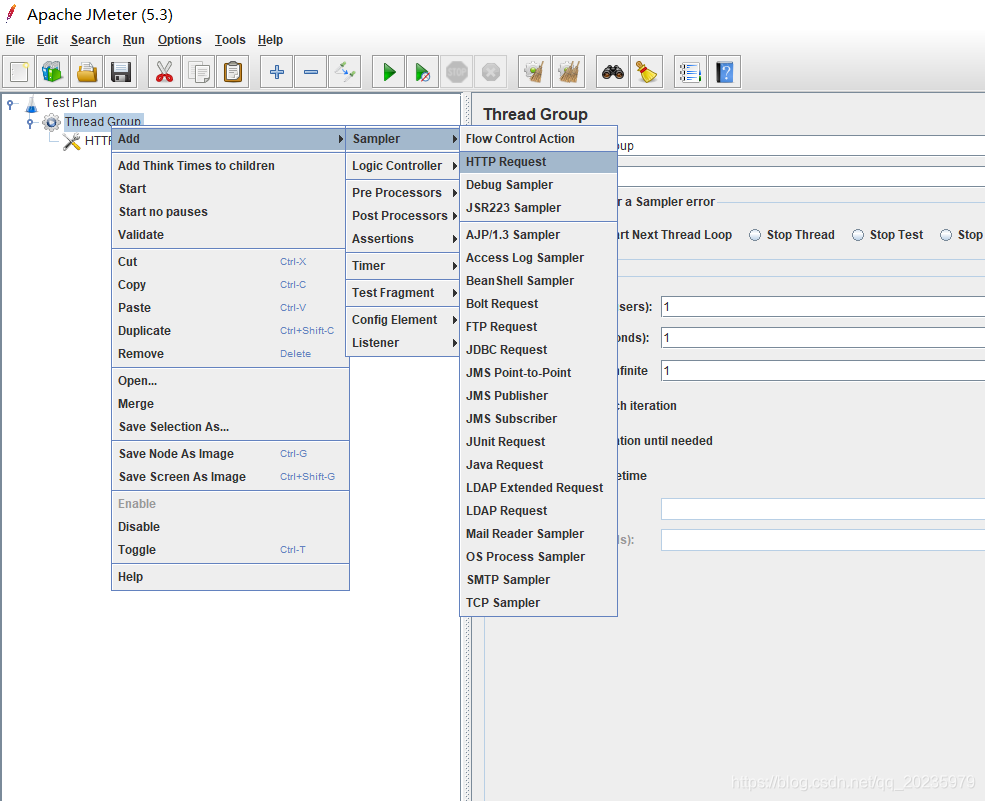
Task: Click the Ramp-up period seconds input field
Action: pyautogui.click(x=823, y=338)
